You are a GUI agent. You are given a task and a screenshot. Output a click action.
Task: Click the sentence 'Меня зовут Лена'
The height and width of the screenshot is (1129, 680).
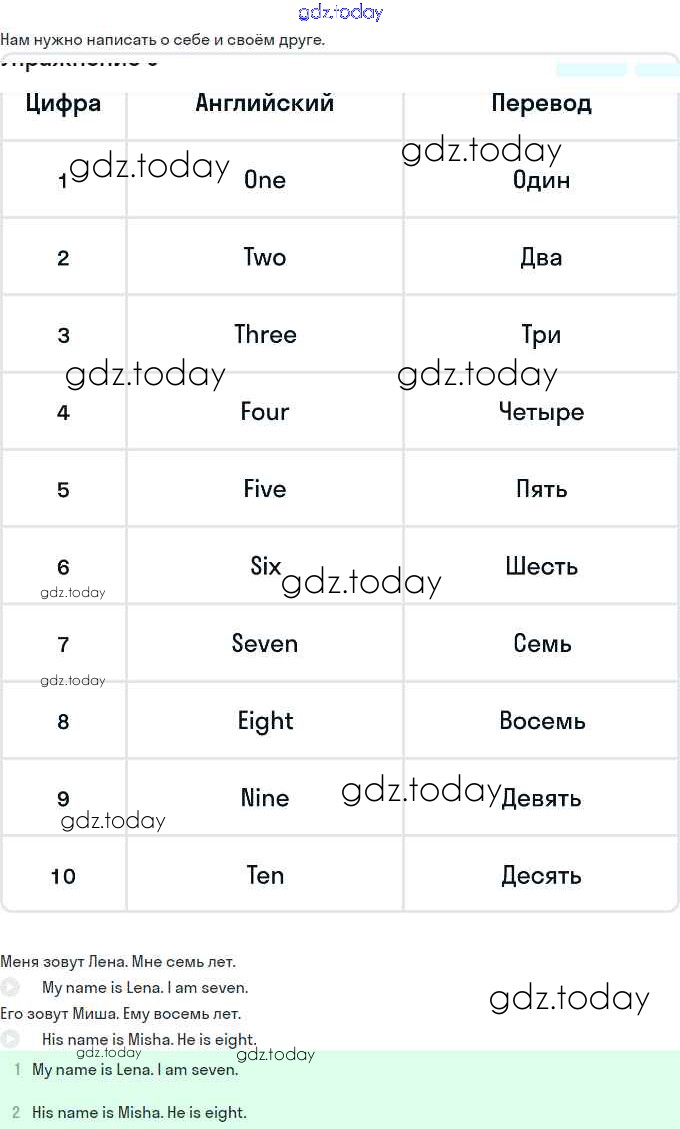pyautogui.click(x=118, y=962)
